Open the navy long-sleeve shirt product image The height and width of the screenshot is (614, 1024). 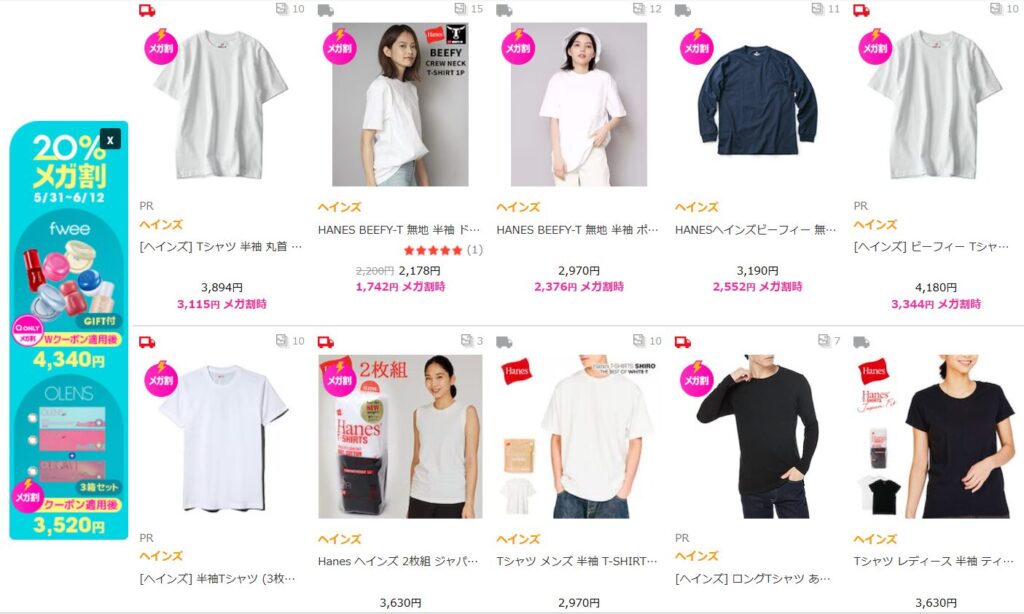(758, 105)
